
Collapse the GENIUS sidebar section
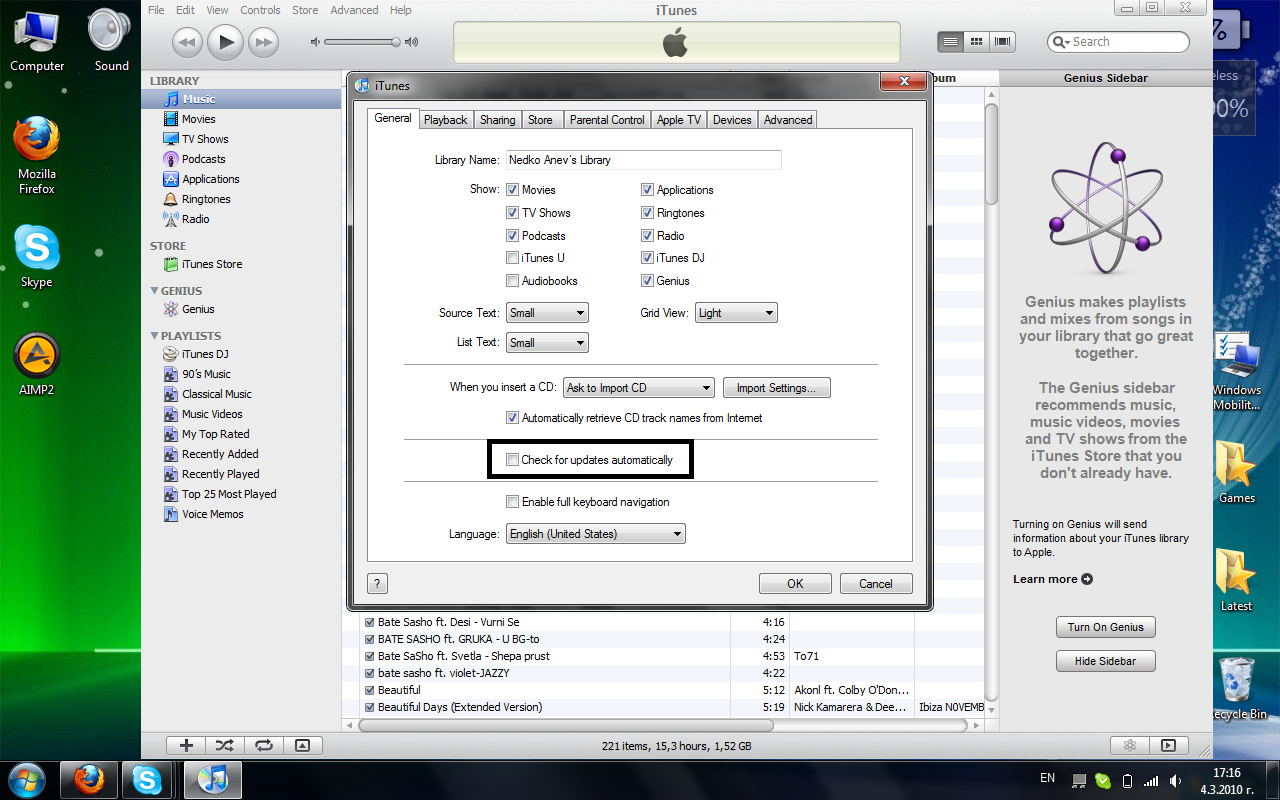154,291
